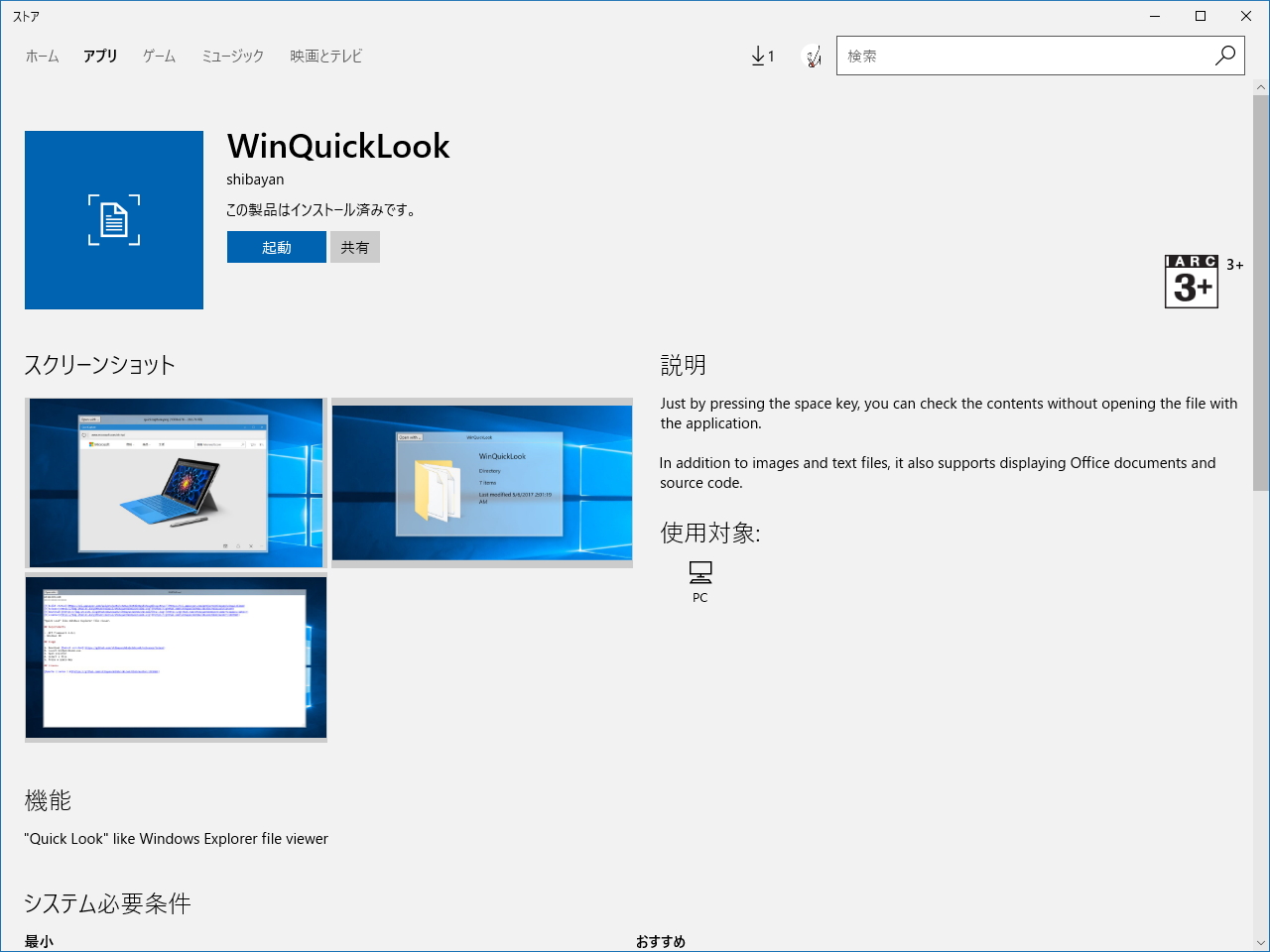Launch the app with the 起動 button

click(x=276, y=247)
